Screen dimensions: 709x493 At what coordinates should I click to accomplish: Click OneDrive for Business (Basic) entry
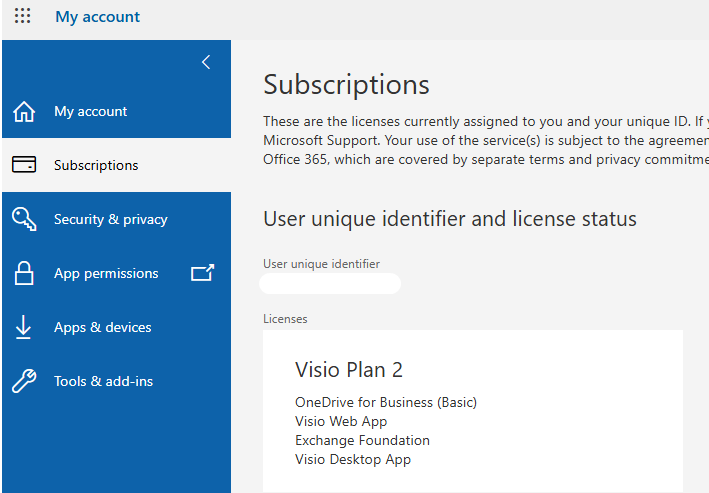(386, 402)
